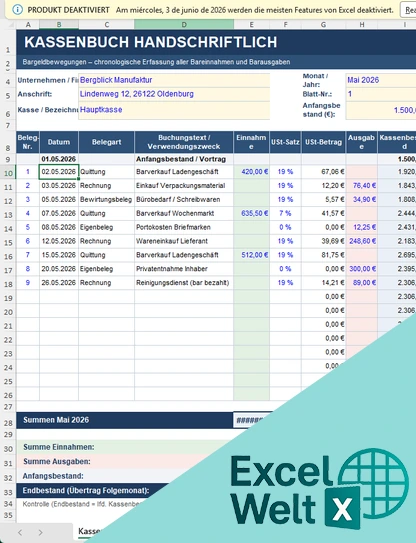Edit the address Lindenweg 12 field
This screenshot has height=543, width=416.
coord(174,94)
